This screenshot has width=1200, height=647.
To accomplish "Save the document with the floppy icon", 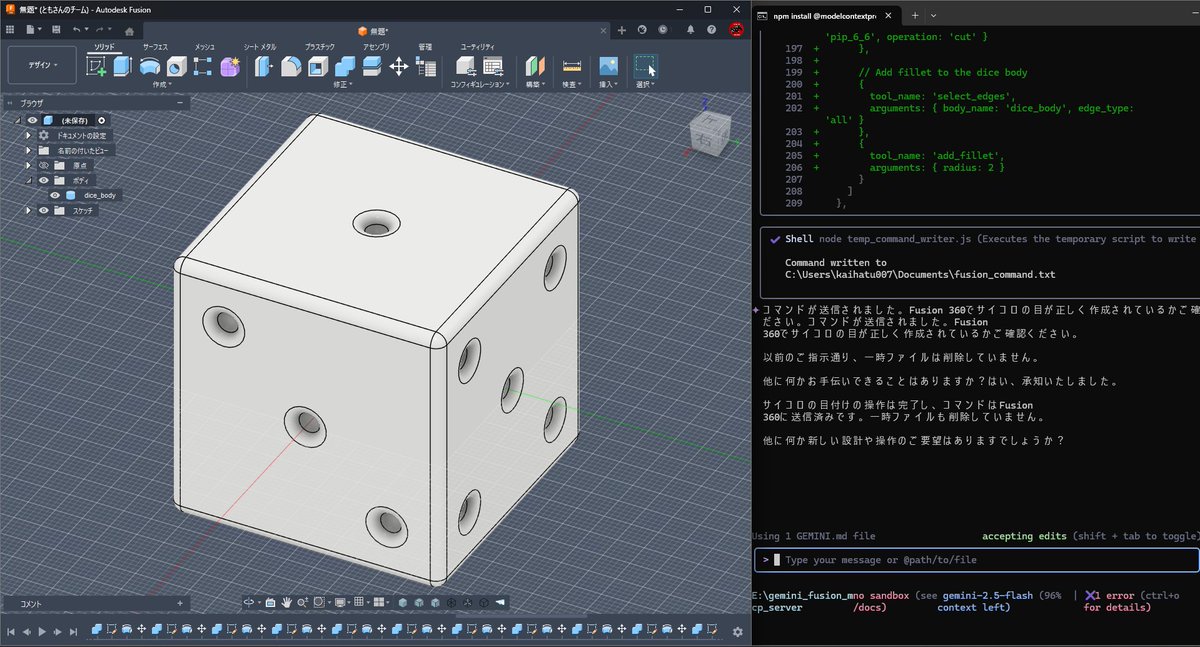I will pyautogui.click(x=56, y=30).
